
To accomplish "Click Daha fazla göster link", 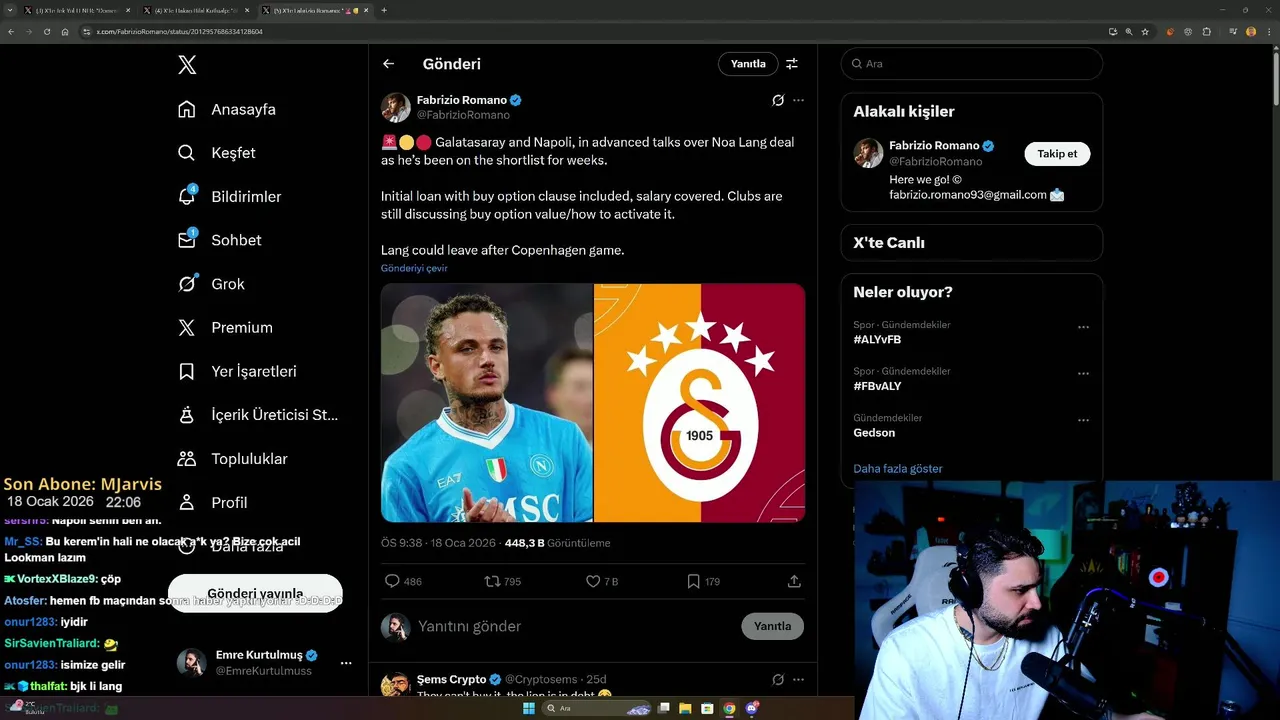I will (x=898, y=468).
